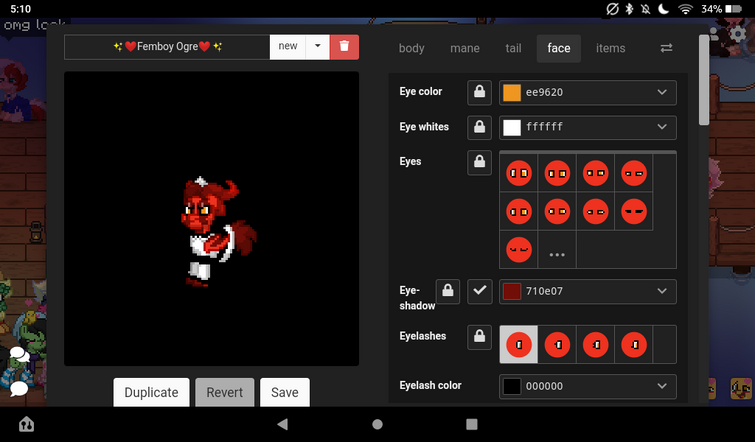Select the first highlighted eyelash style

pyautogui.click(x=519, y=345)
